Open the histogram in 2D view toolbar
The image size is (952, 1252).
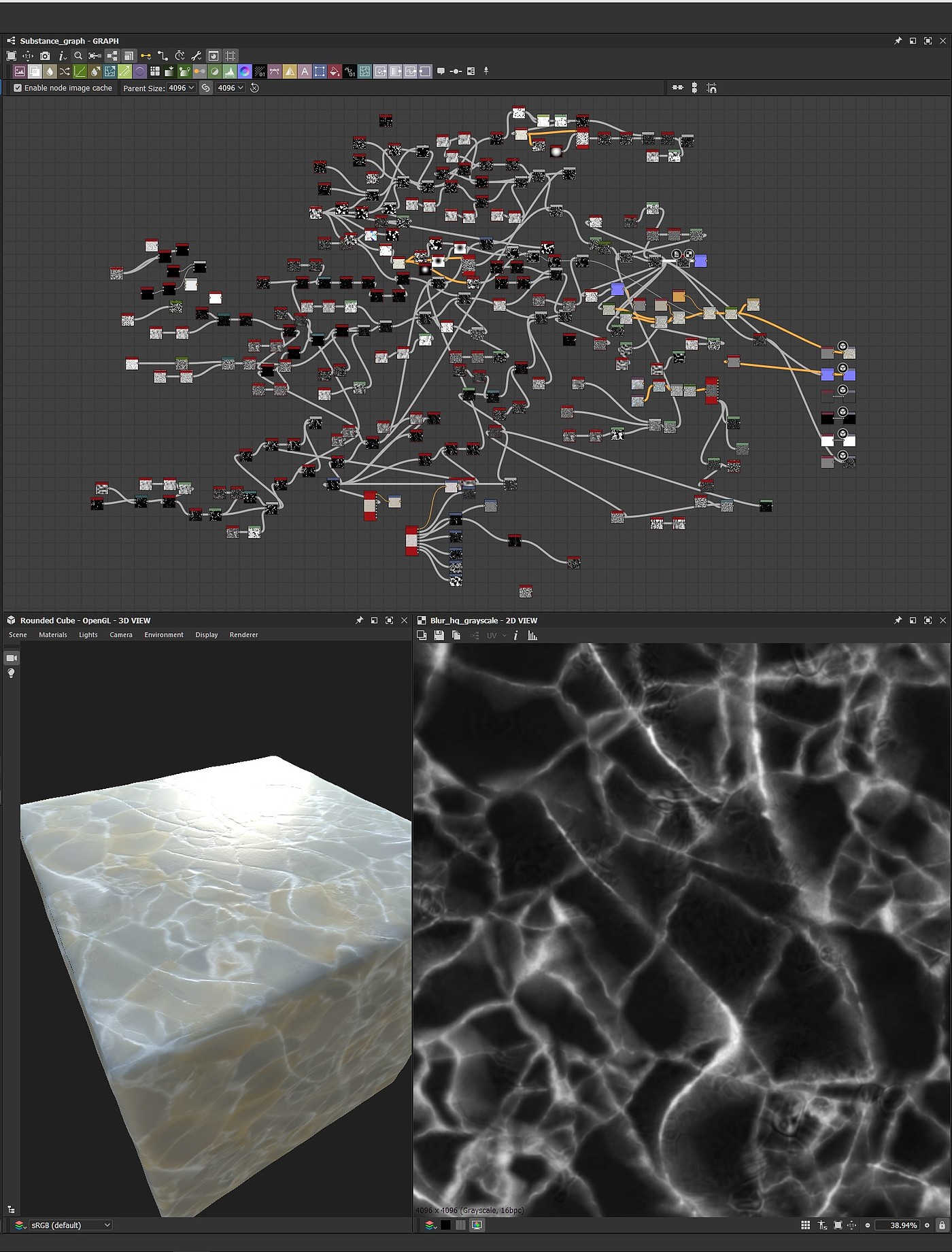click(x=532, y=635)
